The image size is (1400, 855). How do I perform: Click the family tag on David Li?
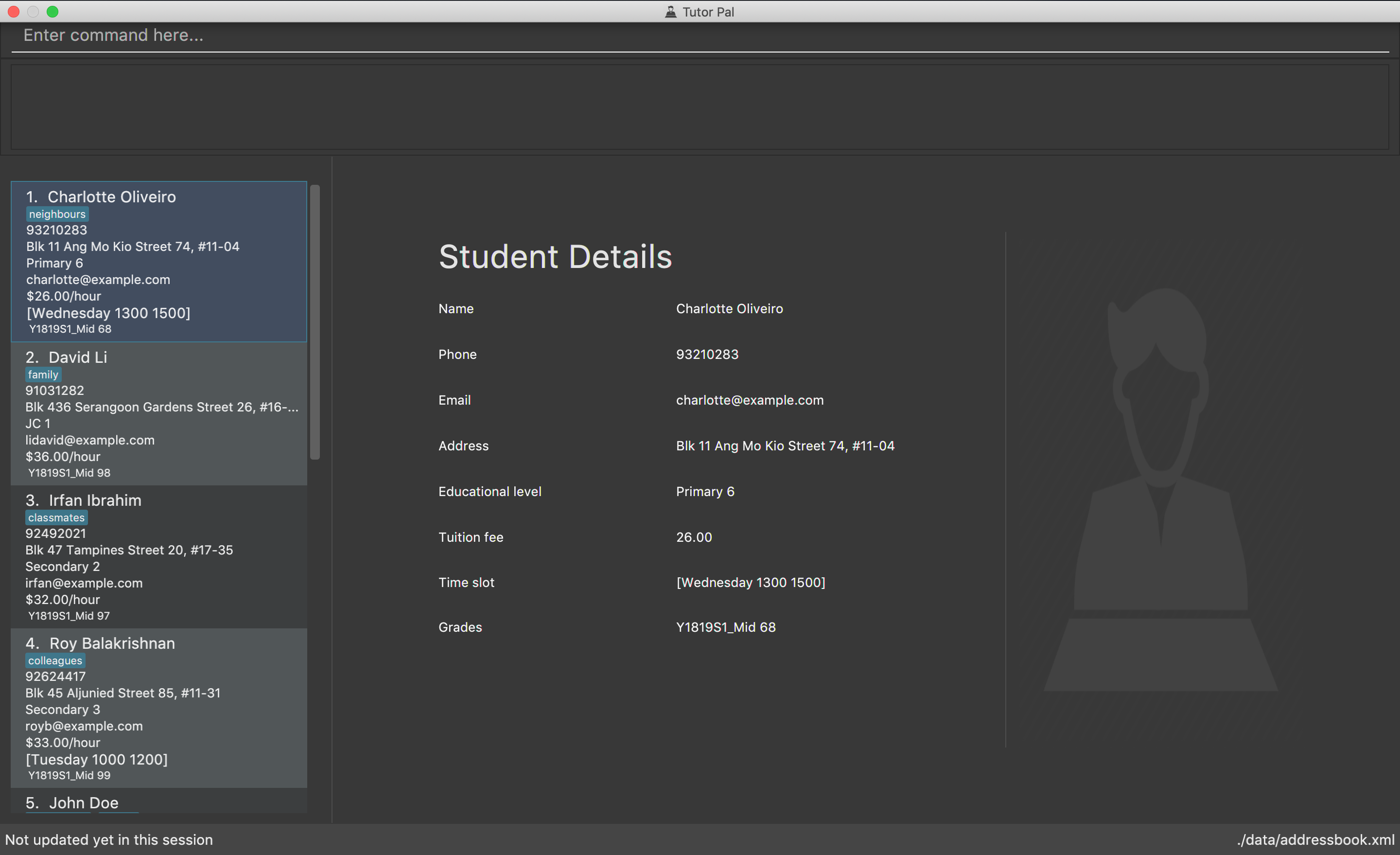[43, 374]
